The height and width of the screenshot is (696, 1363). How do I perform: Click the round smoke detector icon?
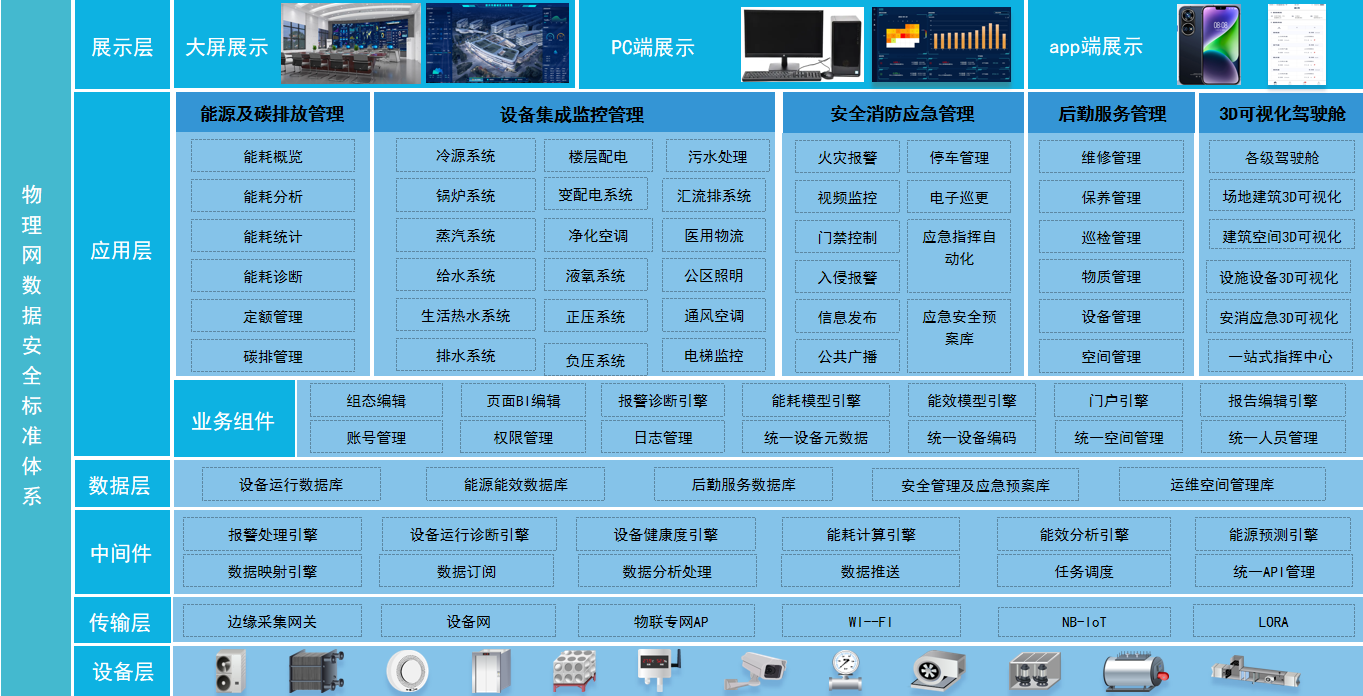point(406,670)
